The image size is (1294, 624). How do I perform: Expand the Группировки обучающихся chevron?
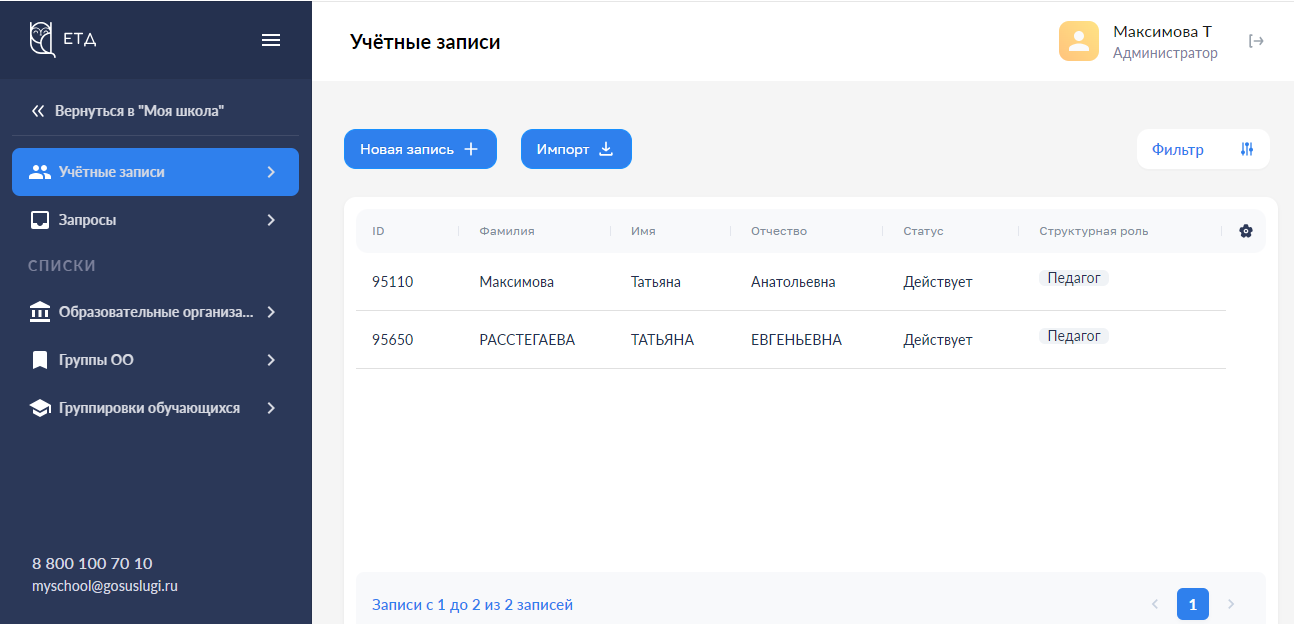point(271,408)
